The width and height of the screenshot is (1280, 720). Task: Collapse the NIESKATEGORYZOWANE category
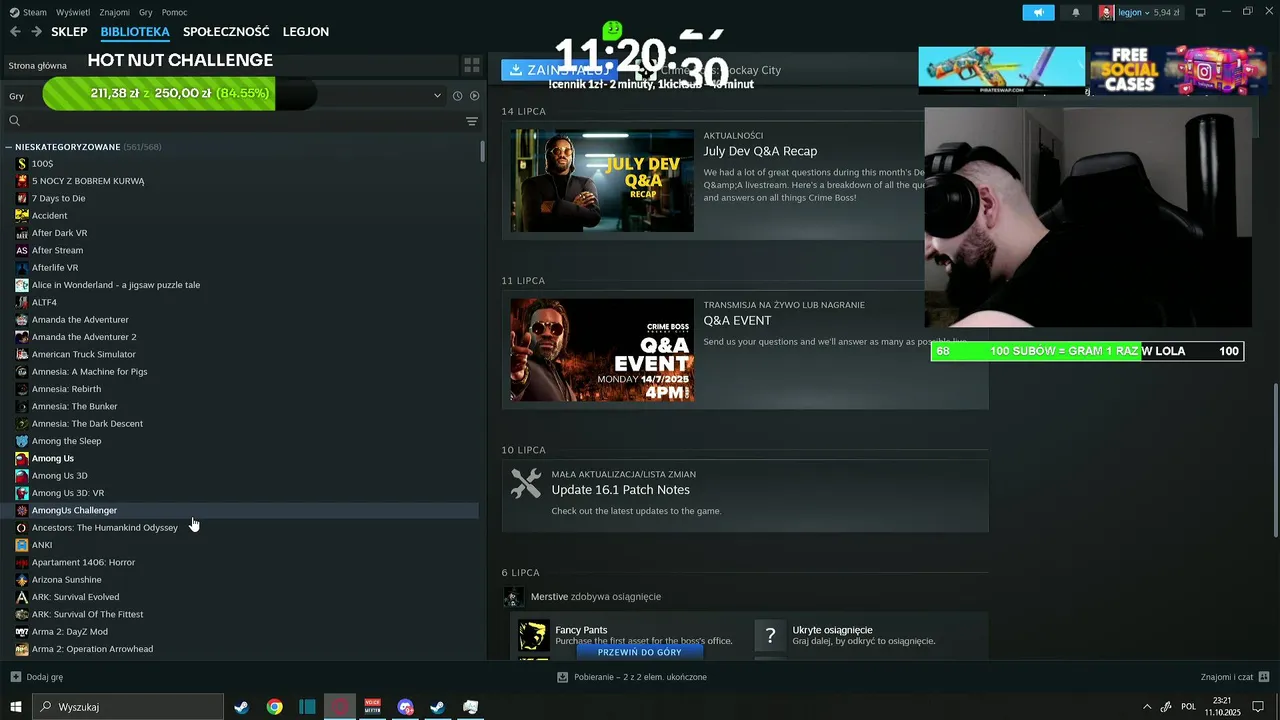[8, 147]
